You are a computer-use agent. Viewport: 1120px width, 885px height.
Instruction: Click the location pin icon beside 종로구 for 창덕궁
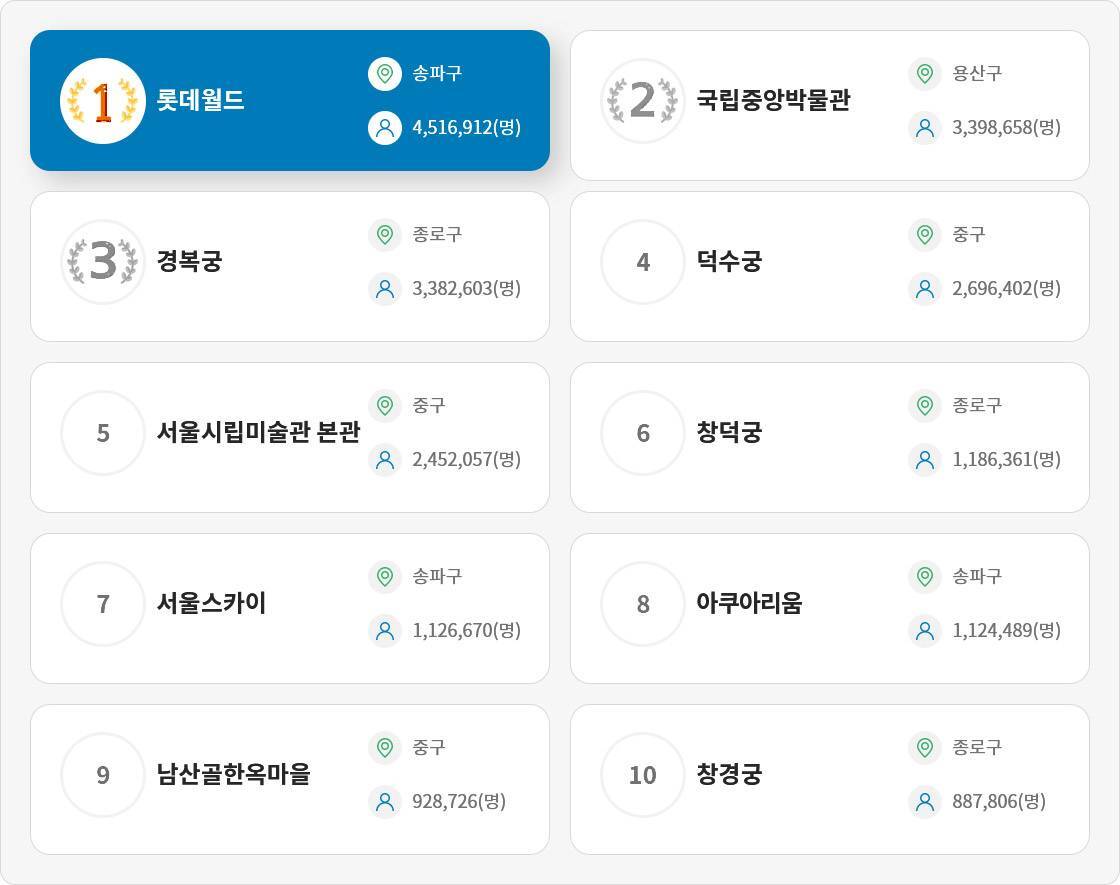[925, 406]
